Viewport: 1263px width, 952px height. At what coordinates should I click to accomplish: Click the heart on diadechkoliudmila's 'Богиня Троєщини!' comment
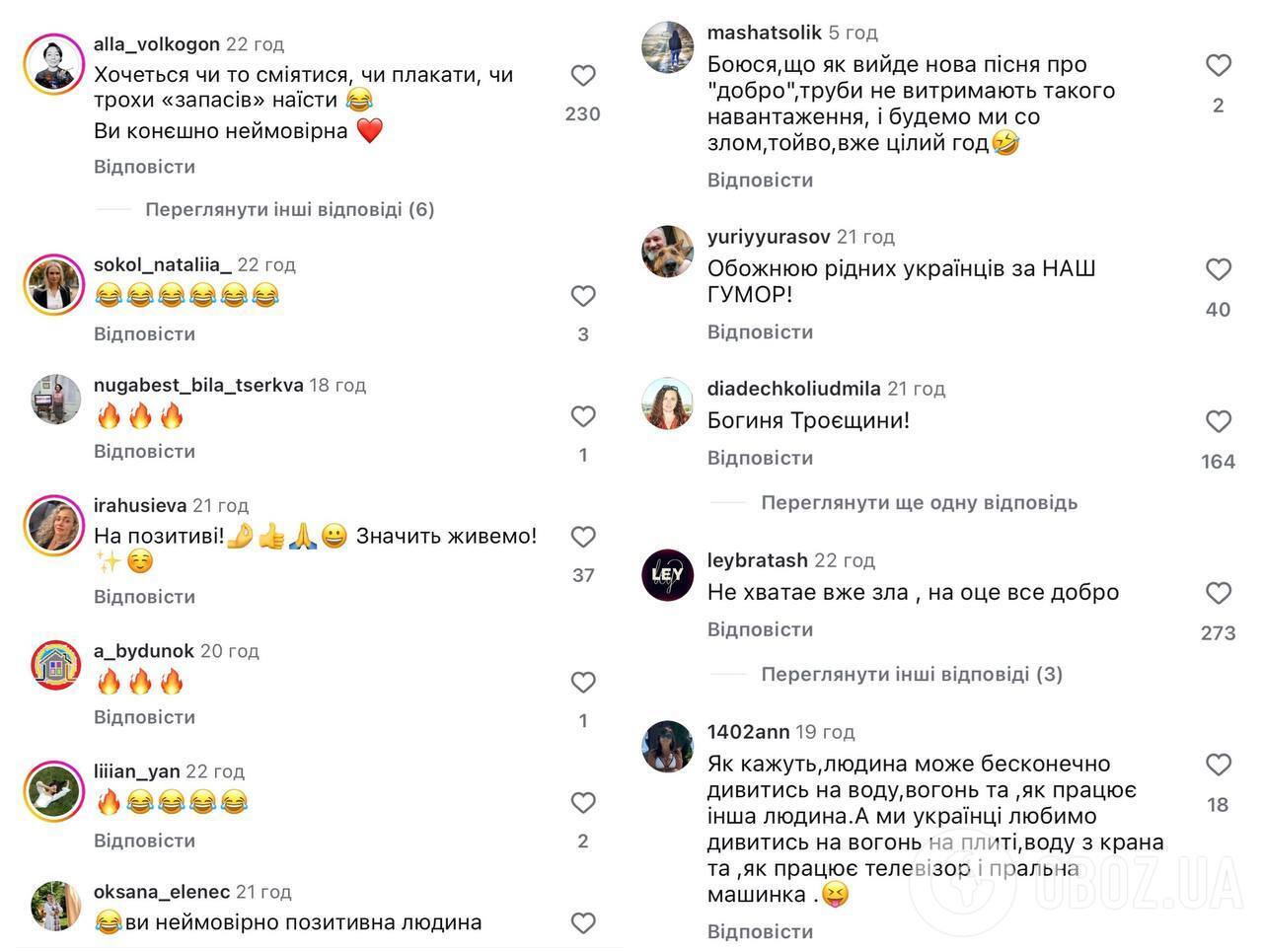click(x=1219, y=420)
